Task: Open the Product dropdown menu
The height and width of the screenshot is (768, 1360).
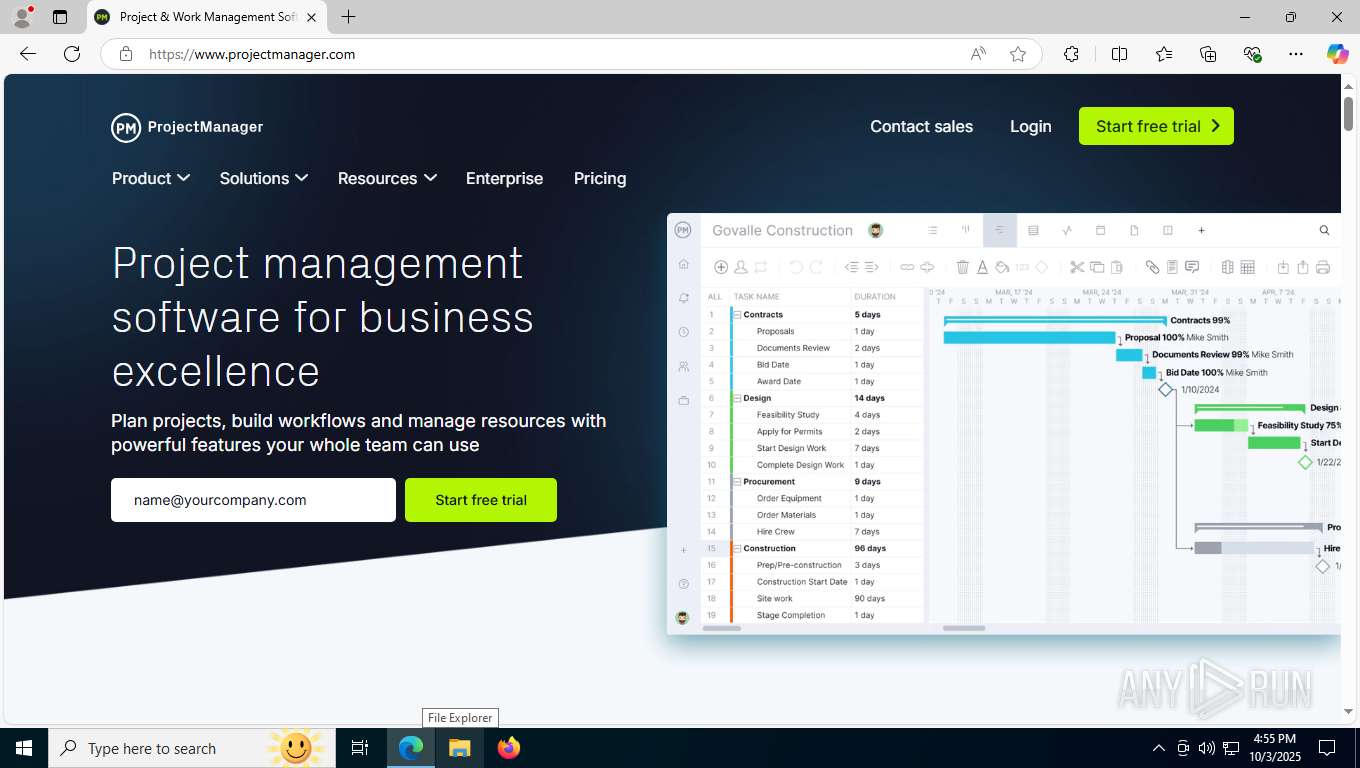Action: coord(151,178)
